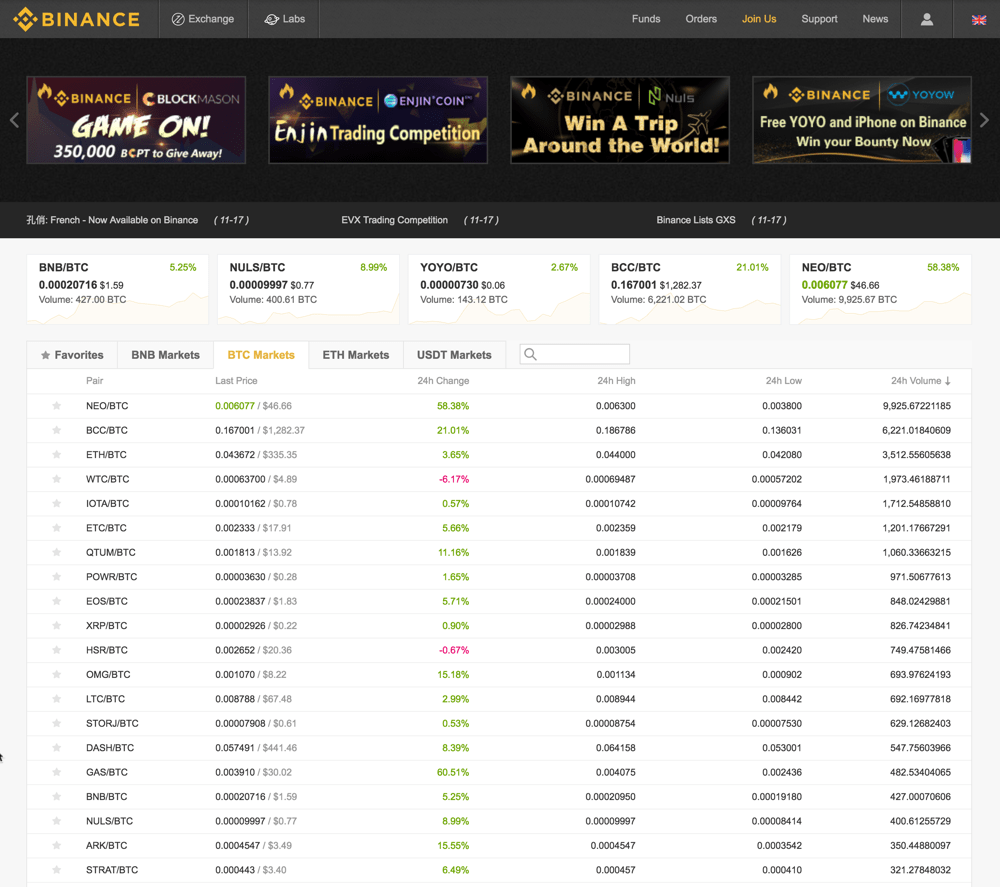Open the Nuls Win A Trip banner
Screen dimensions: 1000x887
[620, 120]
